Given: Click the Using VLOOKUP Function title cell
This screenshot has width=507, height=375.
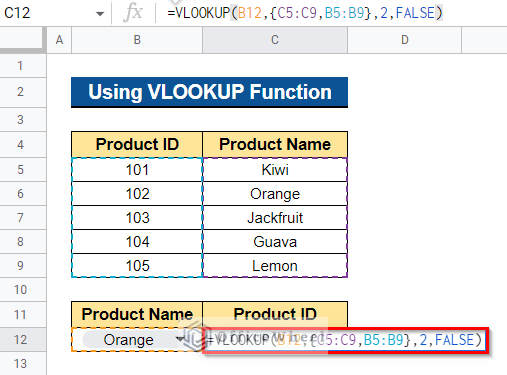Looking at the screenshot, I should [209, 92].
